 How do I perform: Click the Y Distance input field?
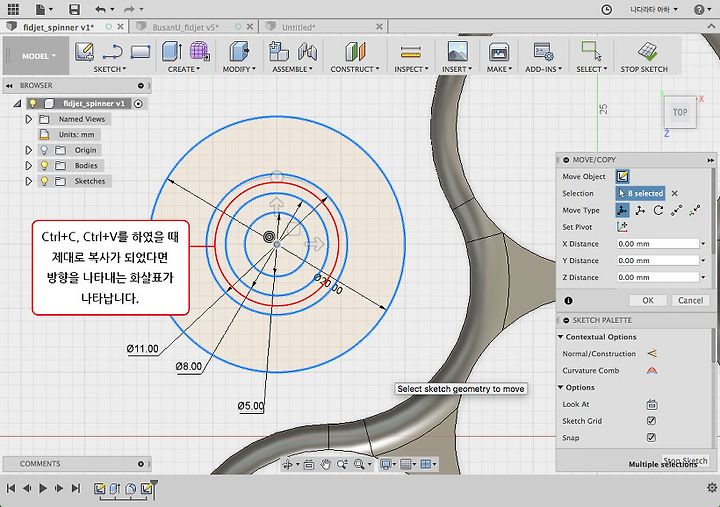(658, 260)
